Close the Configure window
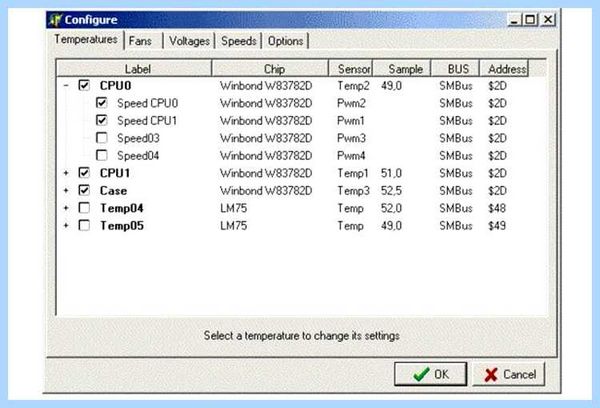 (x=548, y=20)
